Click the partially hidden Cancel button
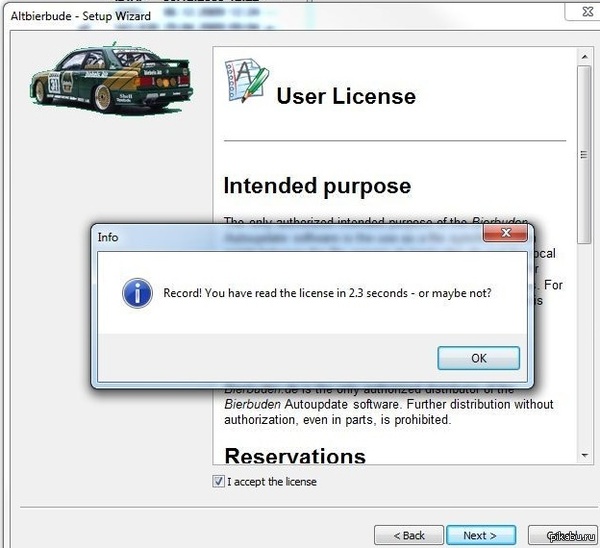The height and width of the screenshot is (548, 600). [x=565, y=535]
